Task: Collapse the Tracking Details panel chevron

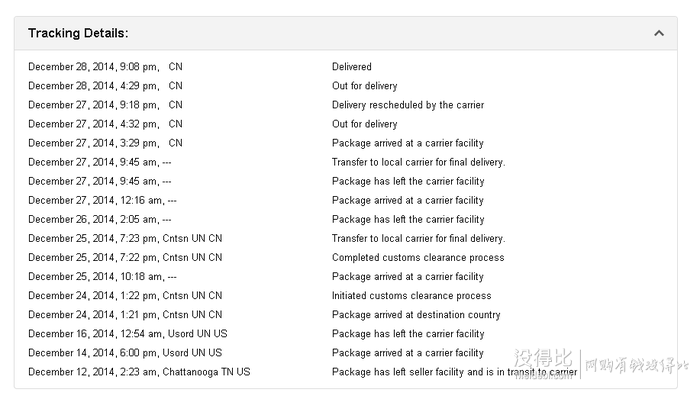Action: point(658,33)
